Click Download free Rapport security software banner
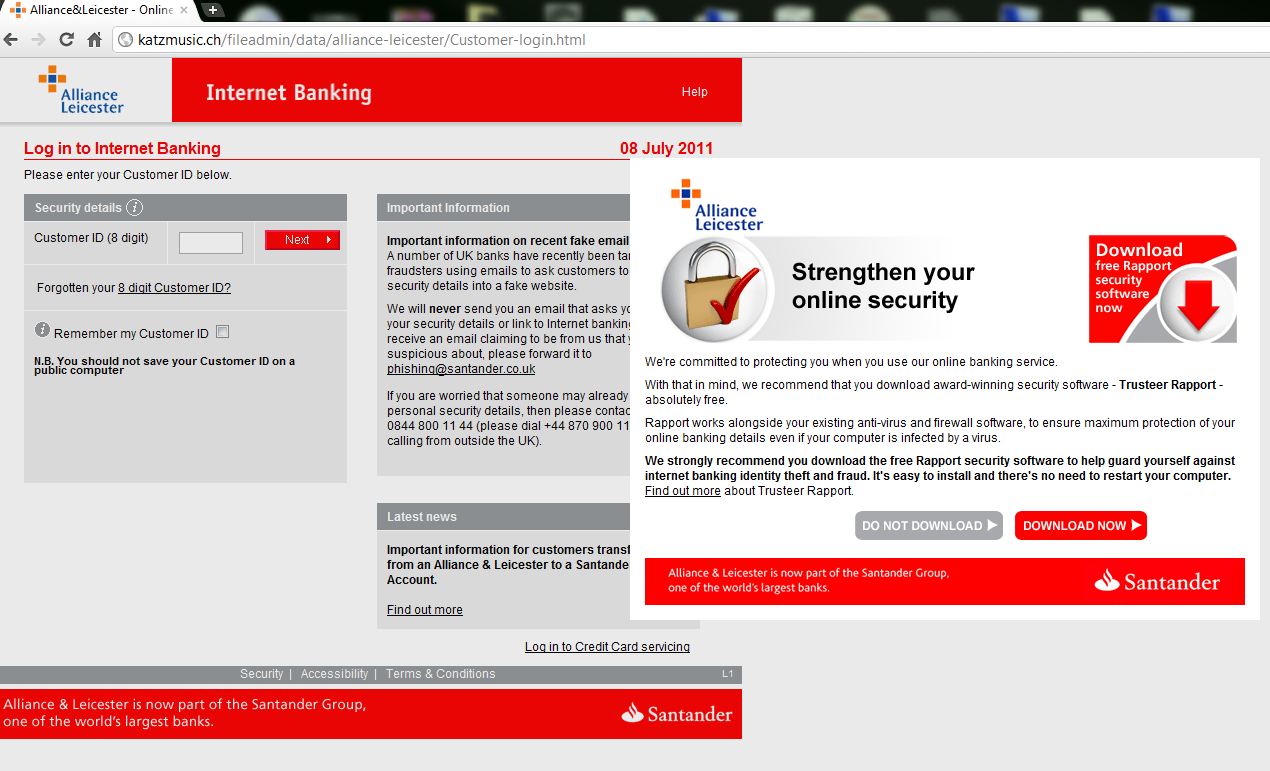The height and width of the screenshot is (771, 1270). coord(1163,289)
